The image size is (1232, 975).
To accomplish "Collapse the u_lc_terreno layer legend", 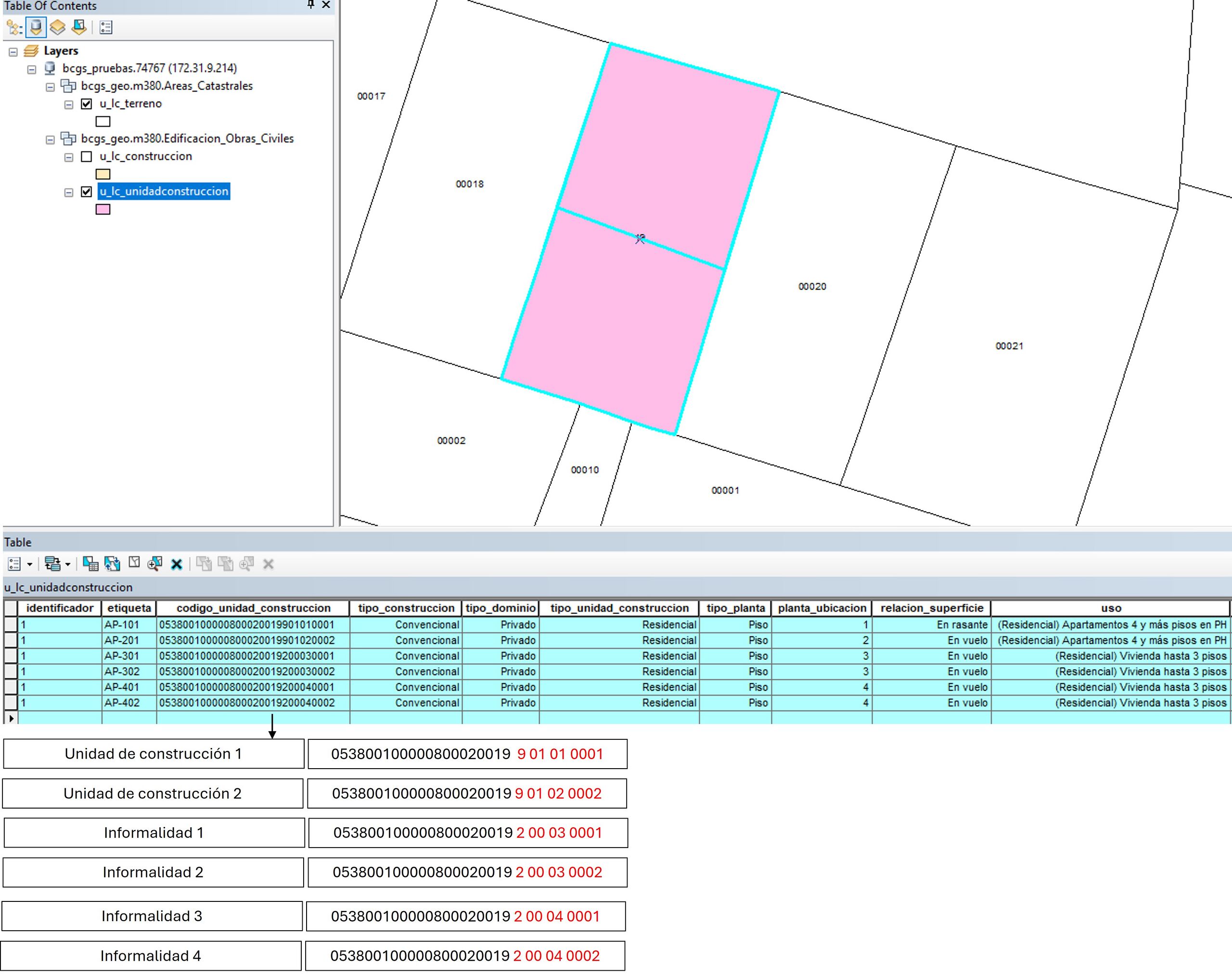I will [68, 105].
